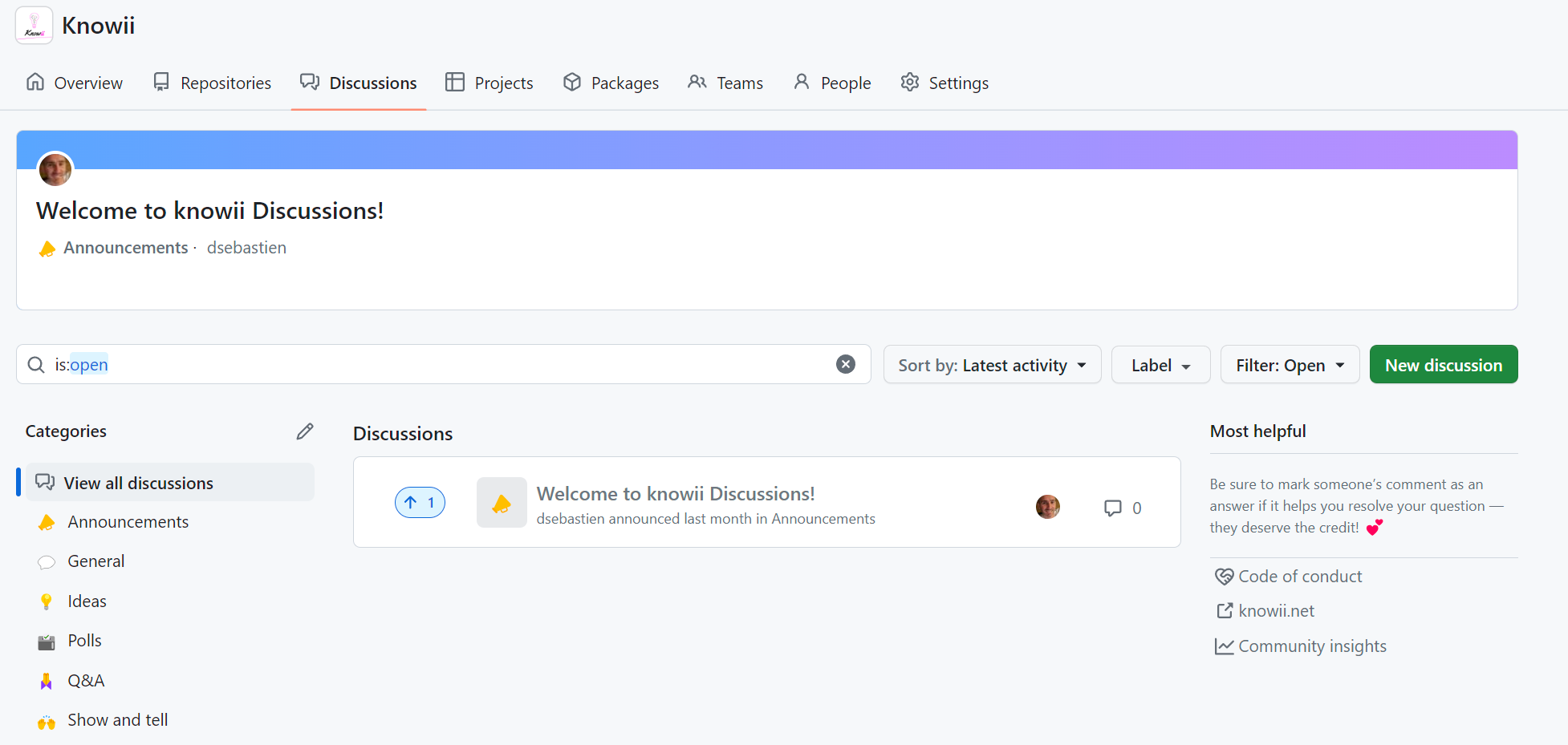Click the dsebastien author name in the banner

(x=246, y=248)
